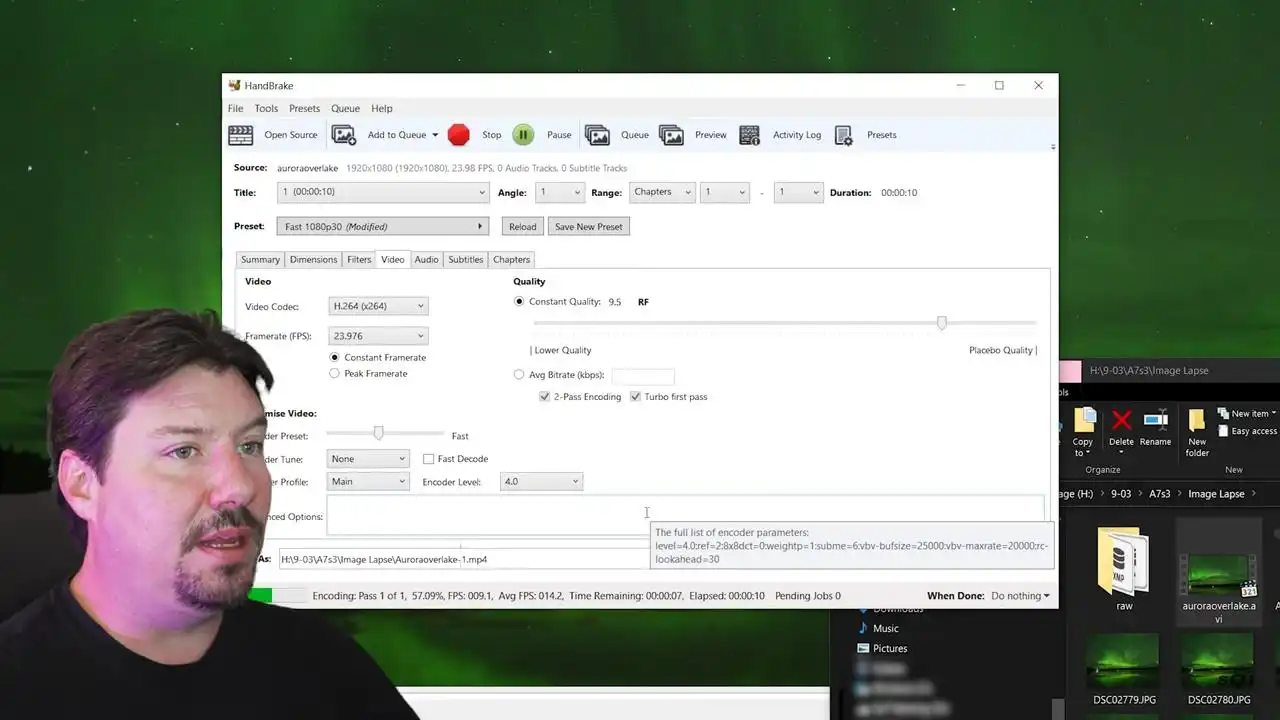Open the Add to Queue dropdown arrow
1280x720 pixels.
[435, 135]
